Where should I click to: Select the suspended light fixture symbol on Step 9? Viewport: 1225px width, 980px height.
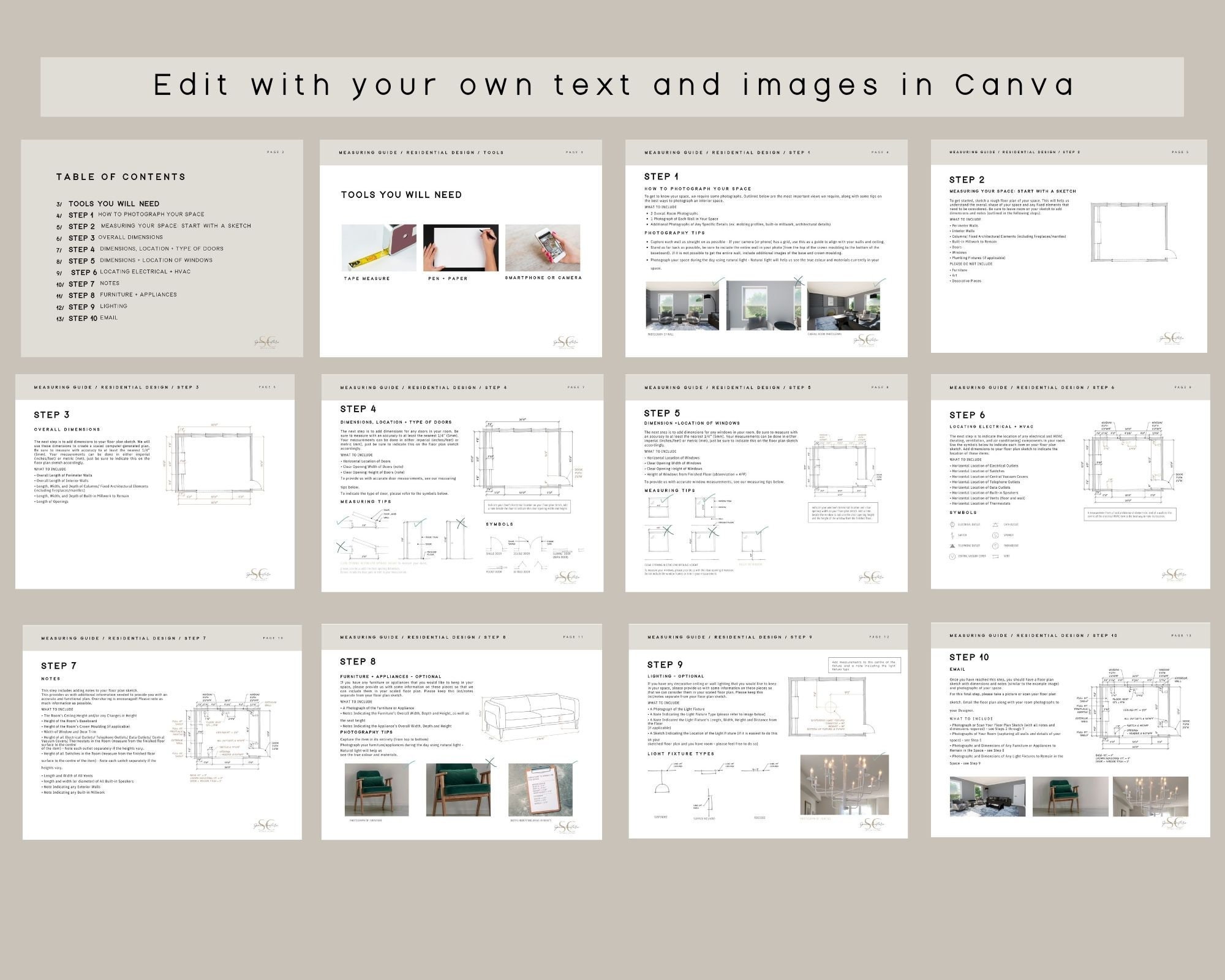point(661,789)
